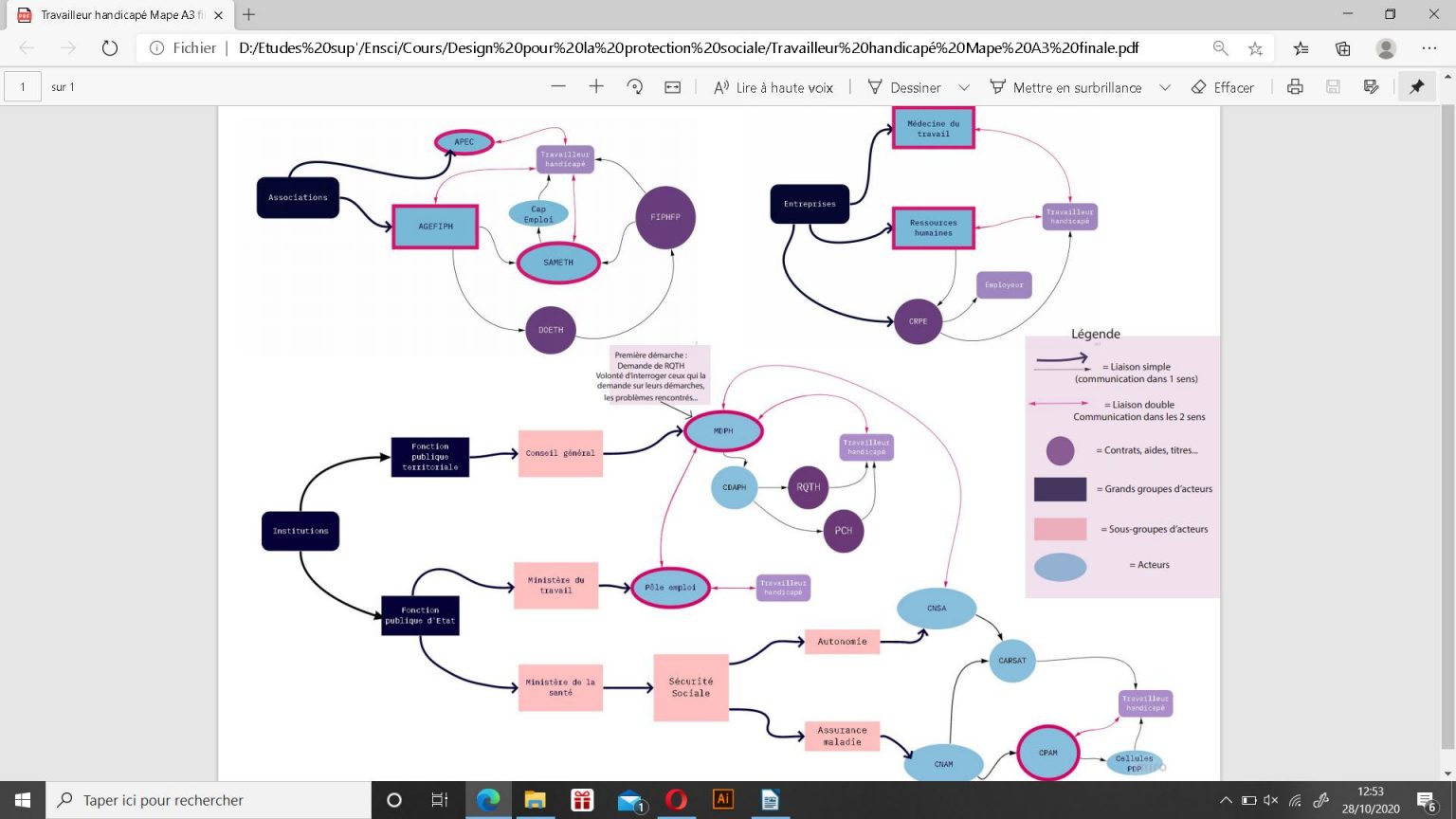Image resolution: width=1456 pixels, height=819 pixels.
Task: Zoom out with the minus icon
Action: 558,87
